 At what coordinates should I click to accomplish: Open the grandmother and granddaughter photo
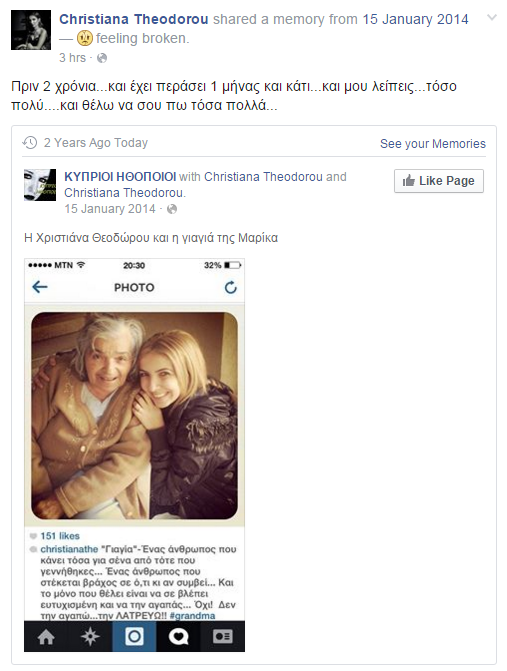[134, 416]
